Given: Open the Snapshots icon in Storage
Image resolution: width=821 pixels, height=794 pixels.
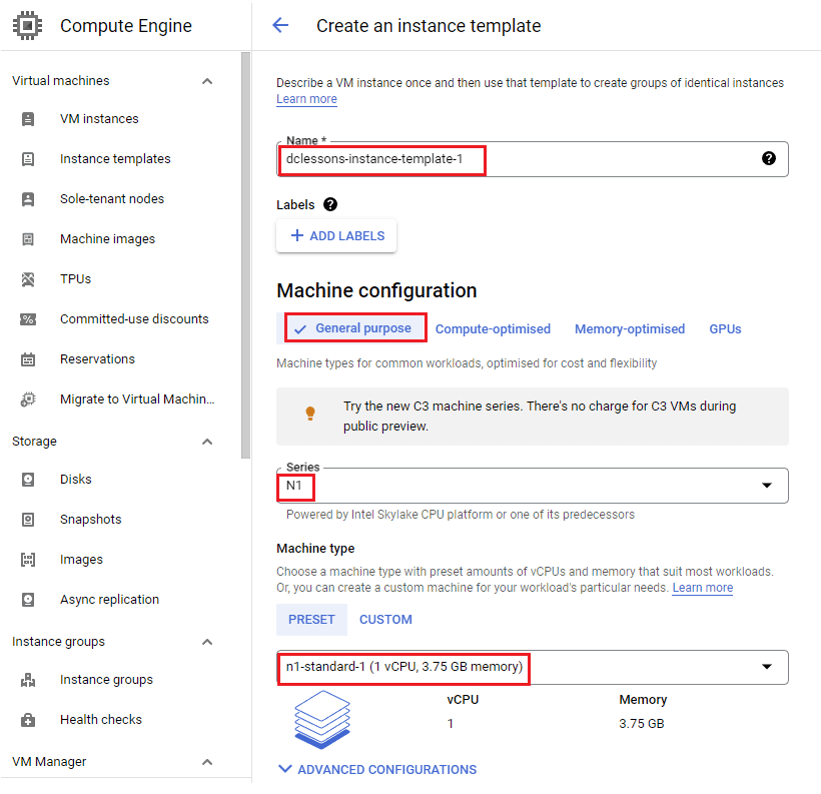Looking at the screenshot, I should [x=28, y=520].
